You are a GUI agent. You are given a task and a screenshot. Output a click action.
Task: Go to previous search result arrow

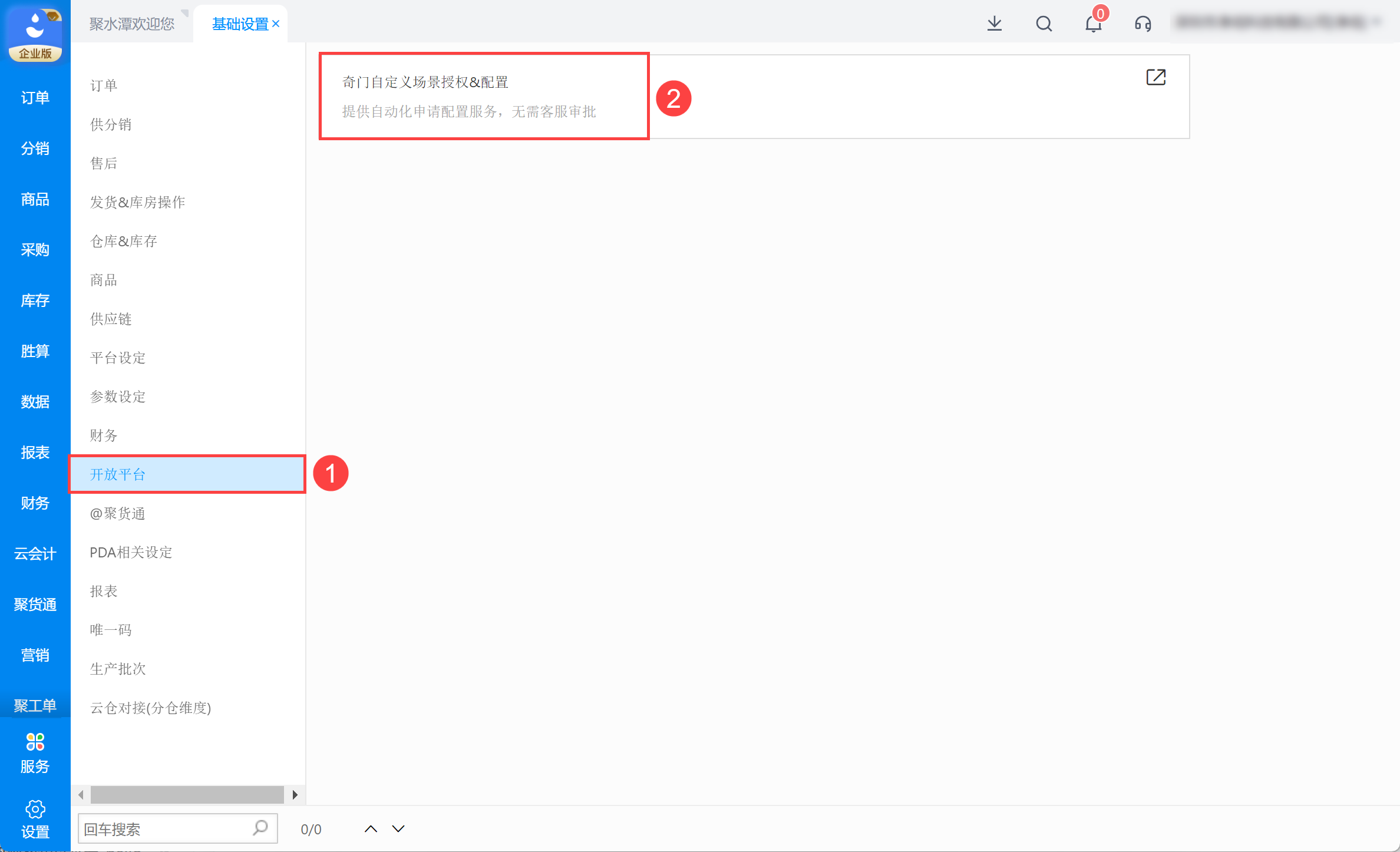[x=371, y=829]
